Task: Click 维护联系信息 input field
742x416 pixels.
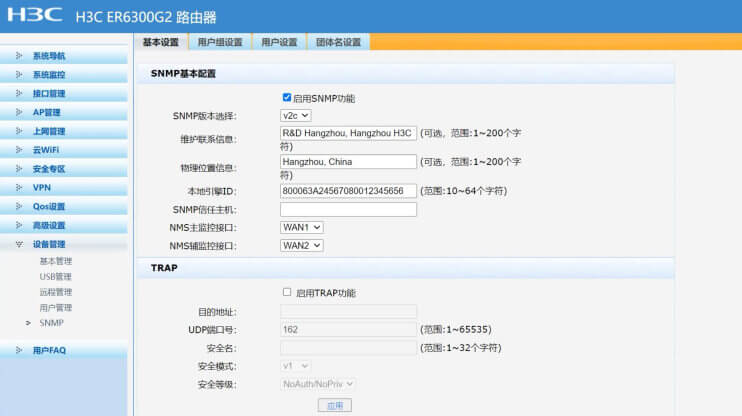Action: (348, 133)
